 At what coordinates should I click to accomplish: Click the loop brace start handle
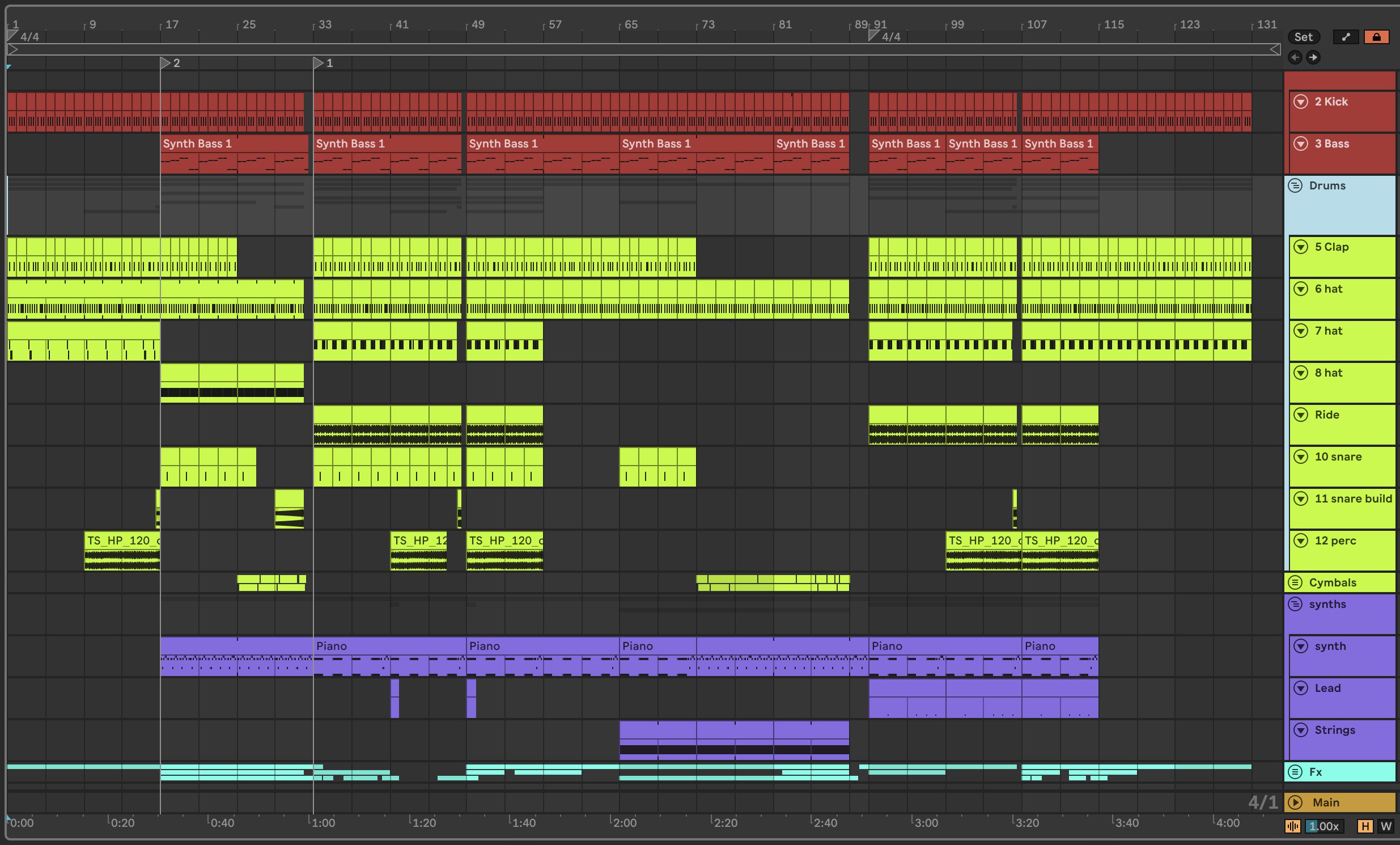tap(12, 50)
